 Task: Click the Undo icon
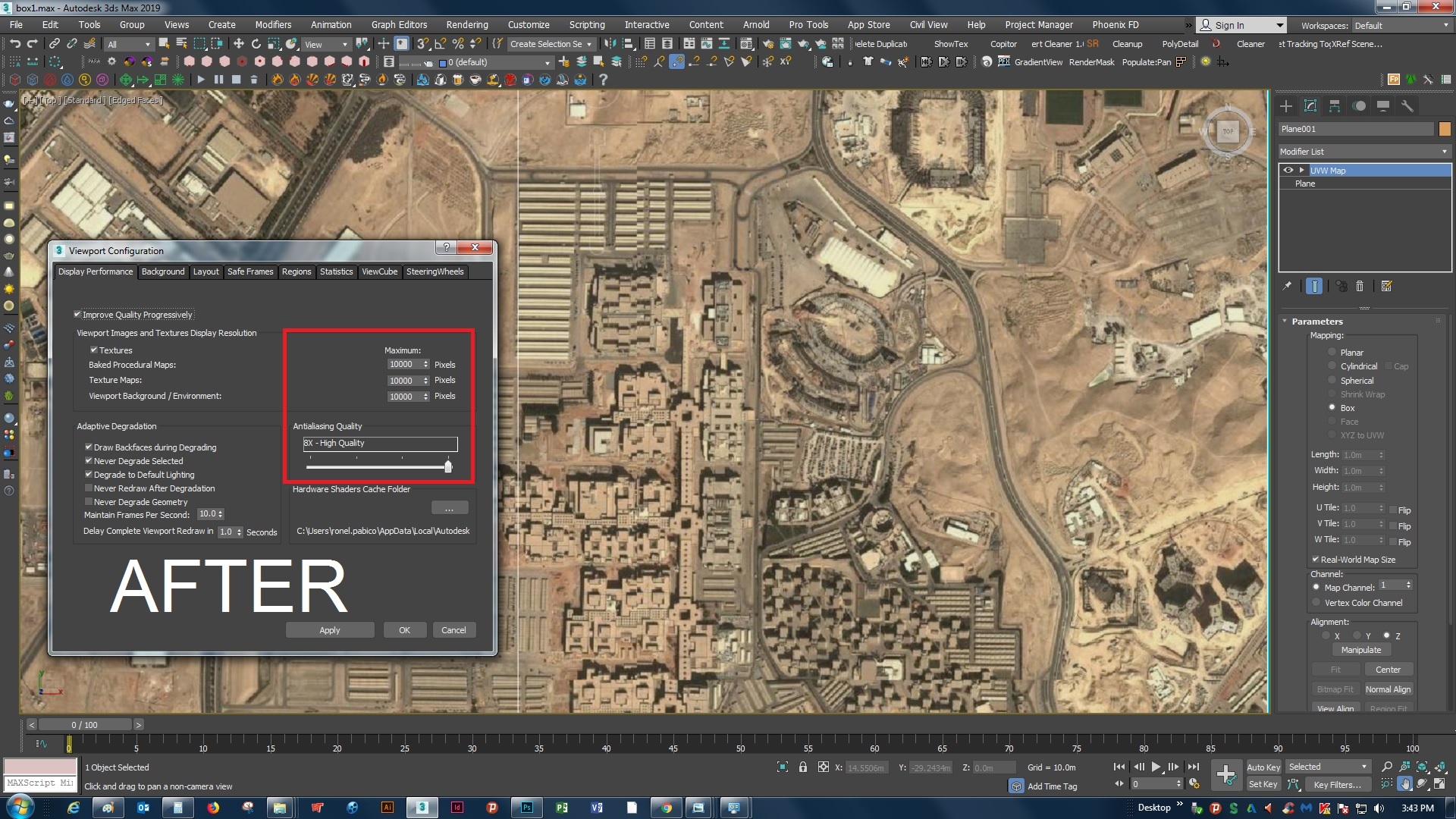(15, 44)
